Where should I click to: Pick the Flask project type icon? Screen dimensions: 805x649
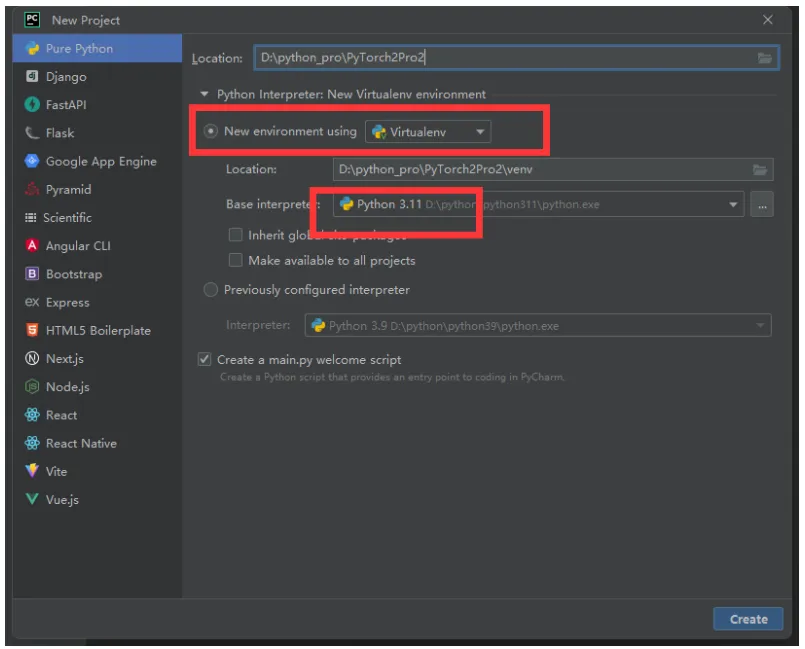pyautogui.click(x=32, y=133)
